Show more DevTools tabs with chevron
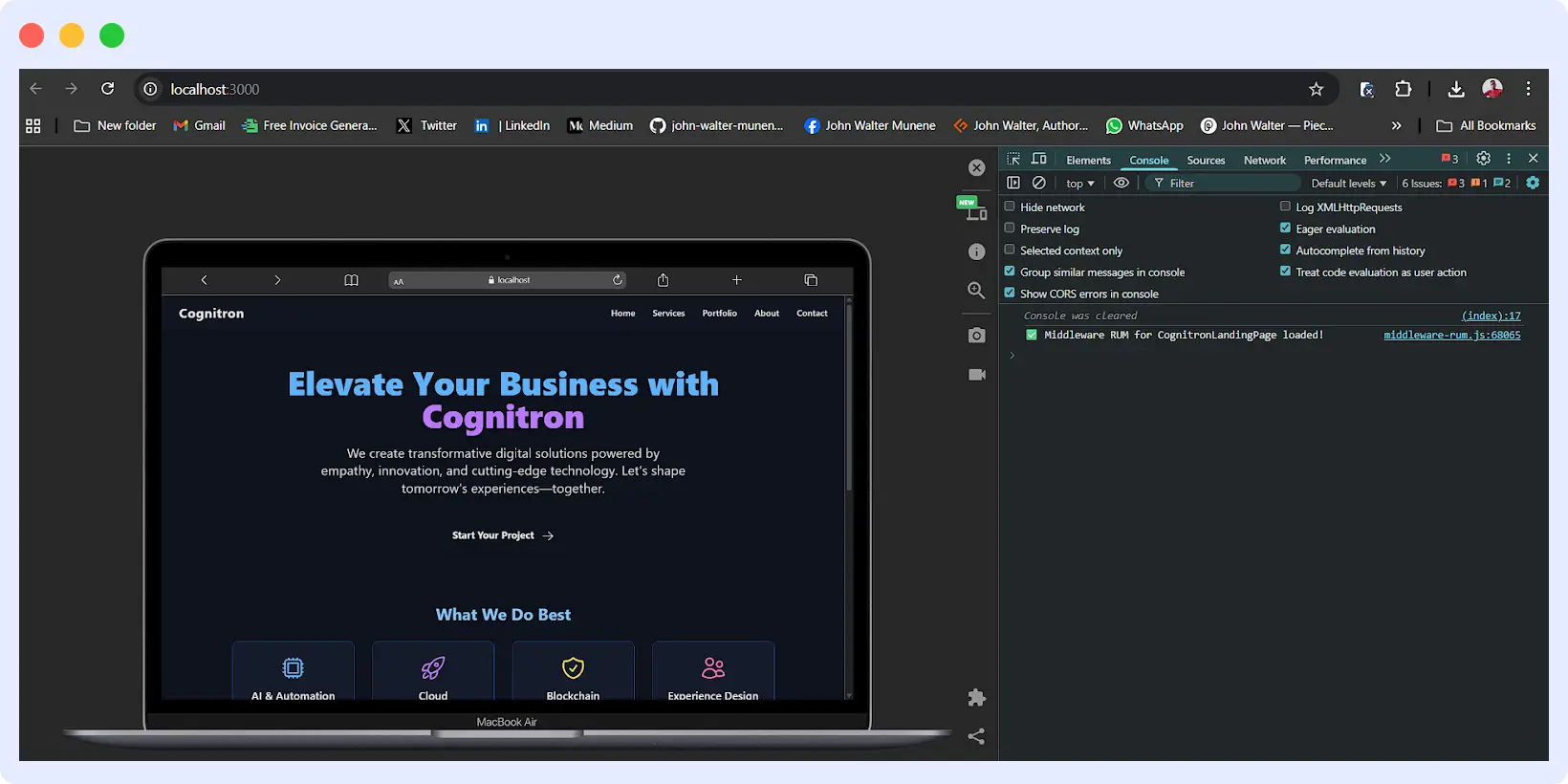Screen dimensions: 1568x784 point(1385,159)
